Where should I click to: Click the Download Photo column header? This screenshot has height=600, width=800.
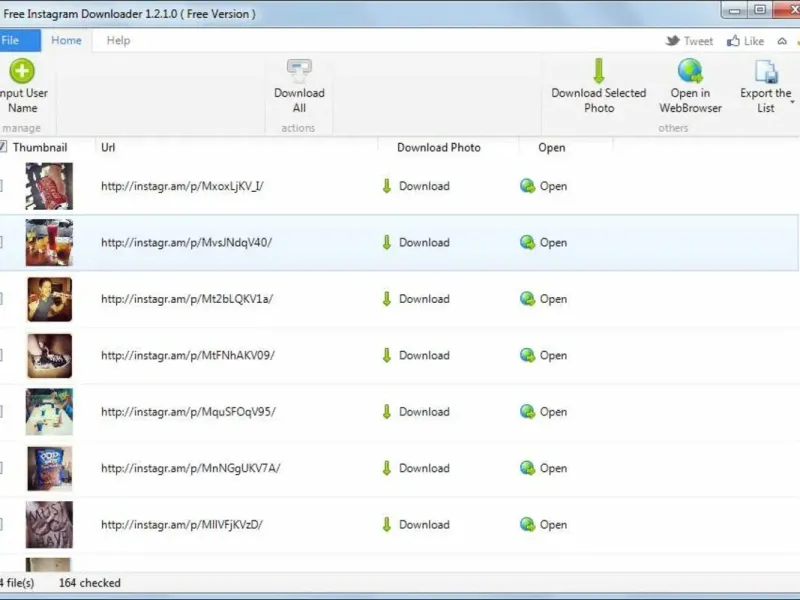click(x=439, y=147)
